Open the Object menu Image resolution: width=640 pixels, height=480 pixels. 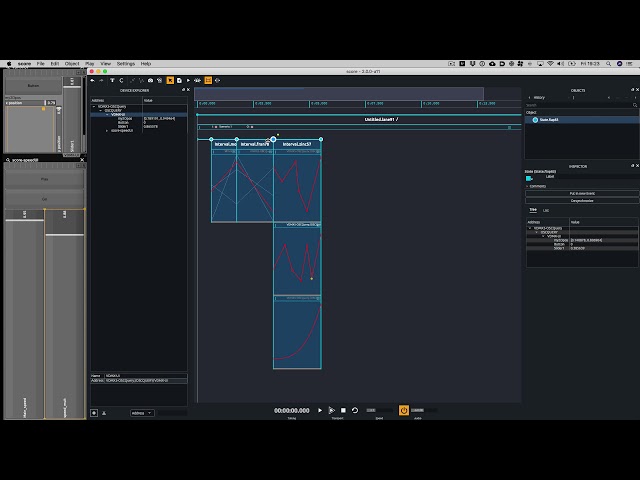(72, 64)
